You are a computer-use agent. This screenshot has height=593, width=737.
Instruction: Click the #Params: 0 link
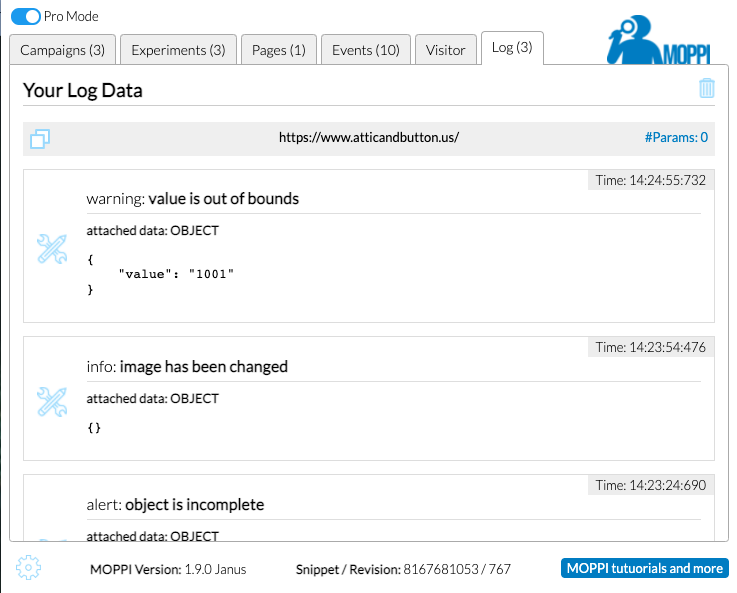[x=676, y=137]
